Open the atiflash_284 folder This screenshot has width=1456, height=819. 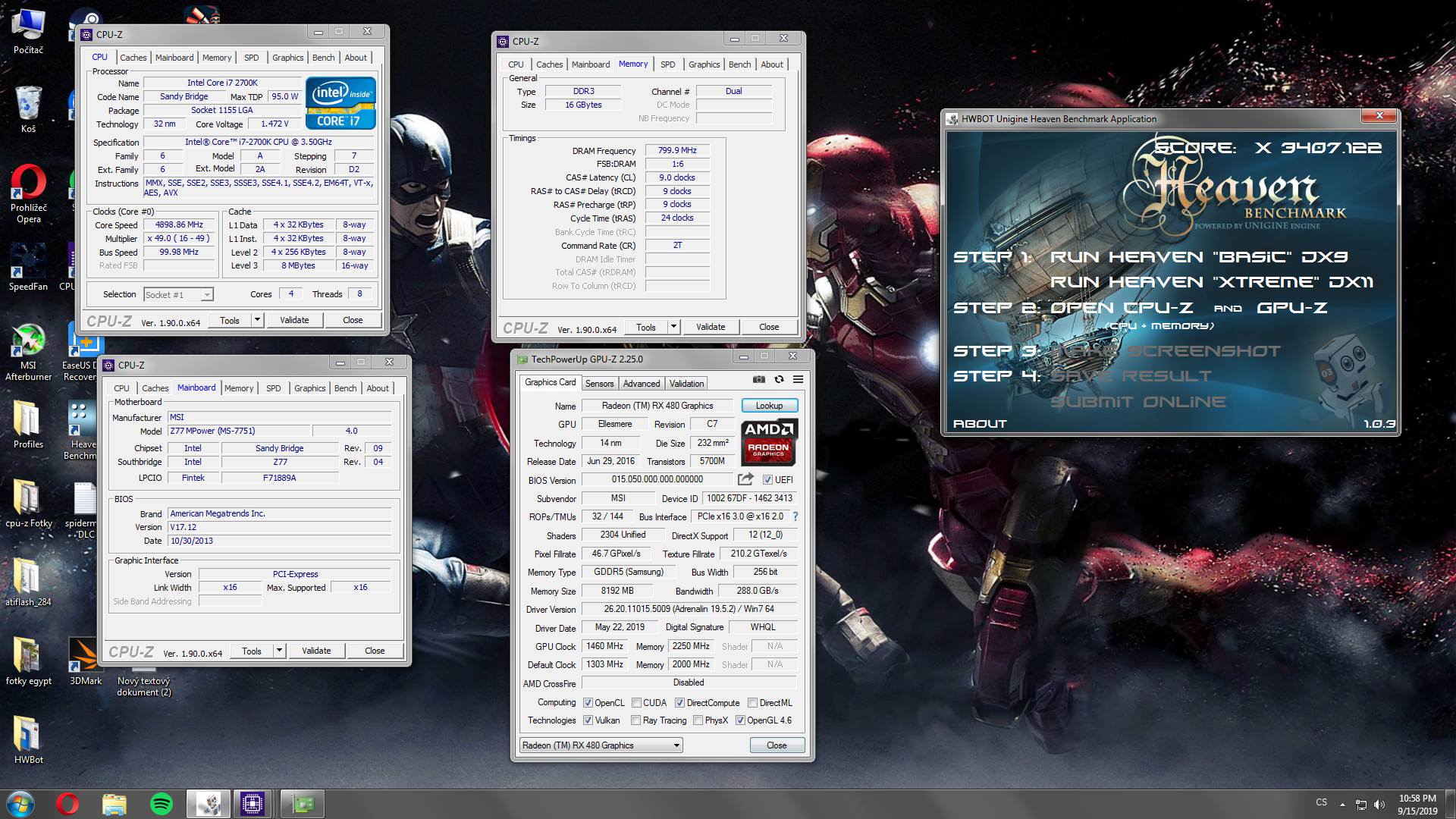pos(28,582)
